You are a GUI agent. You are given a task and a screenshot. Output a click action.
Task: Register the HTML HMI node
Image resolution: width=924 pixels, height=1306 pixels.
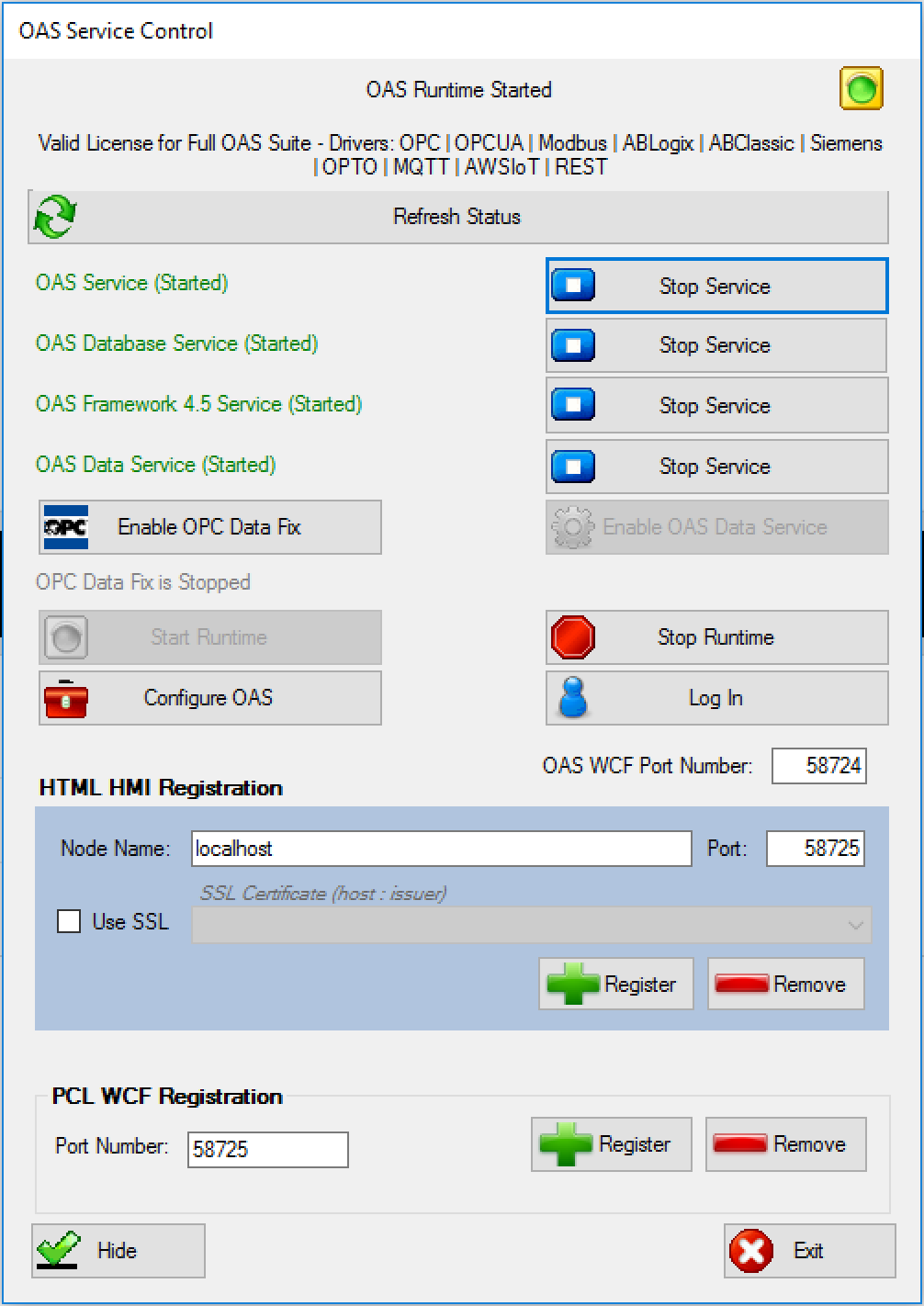click(615, 985)
